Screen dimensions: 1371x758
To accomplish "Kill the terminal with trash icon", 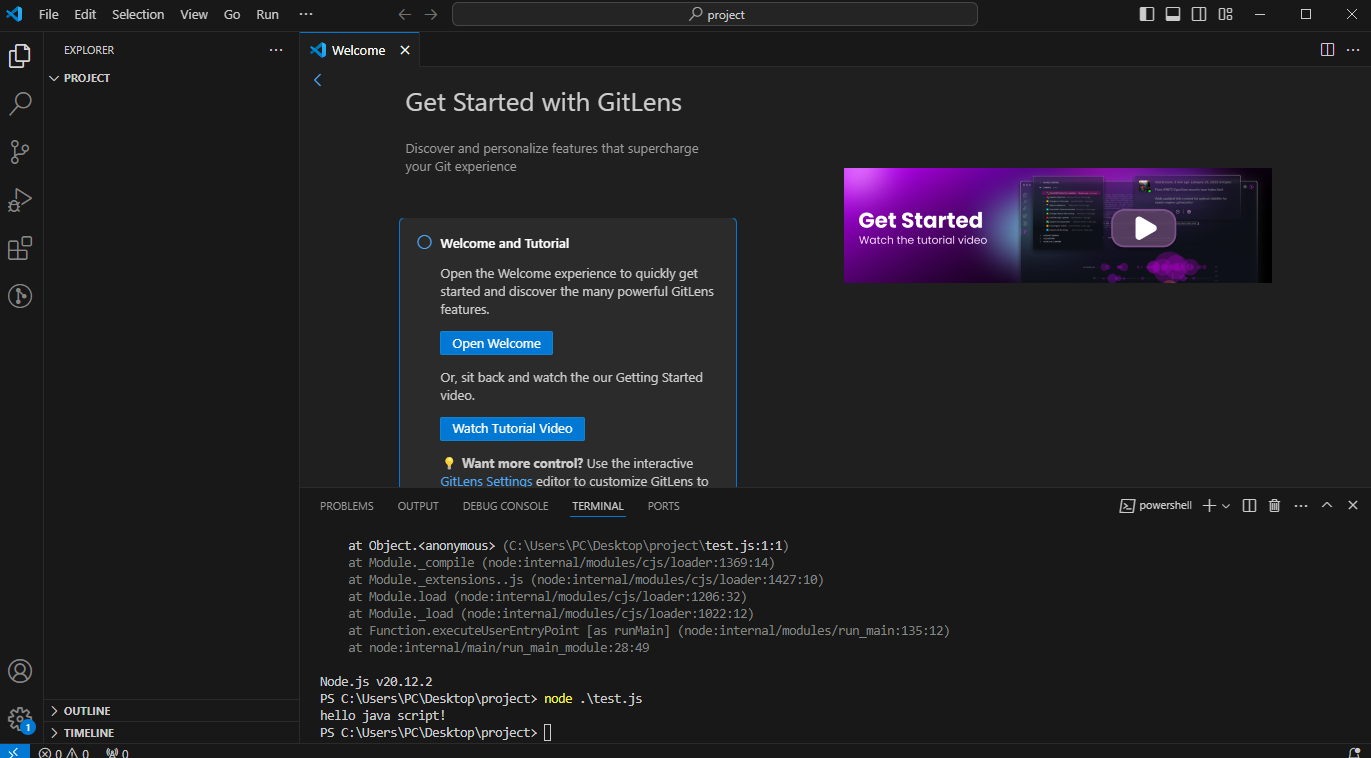I will pyautogui.click(x=1274, y=506).
